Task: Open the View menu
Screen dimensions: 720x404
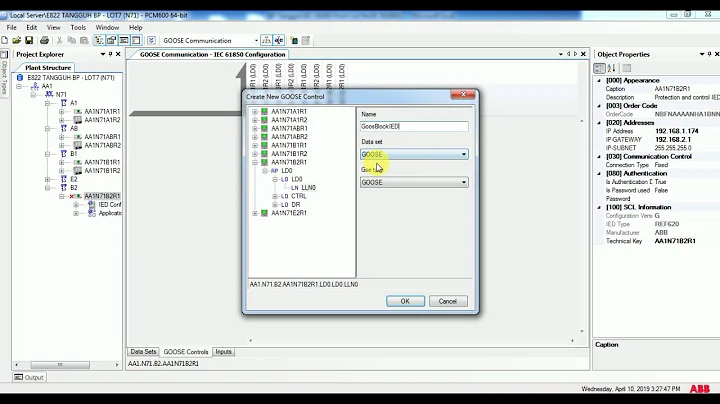Action: click(53, 28)
